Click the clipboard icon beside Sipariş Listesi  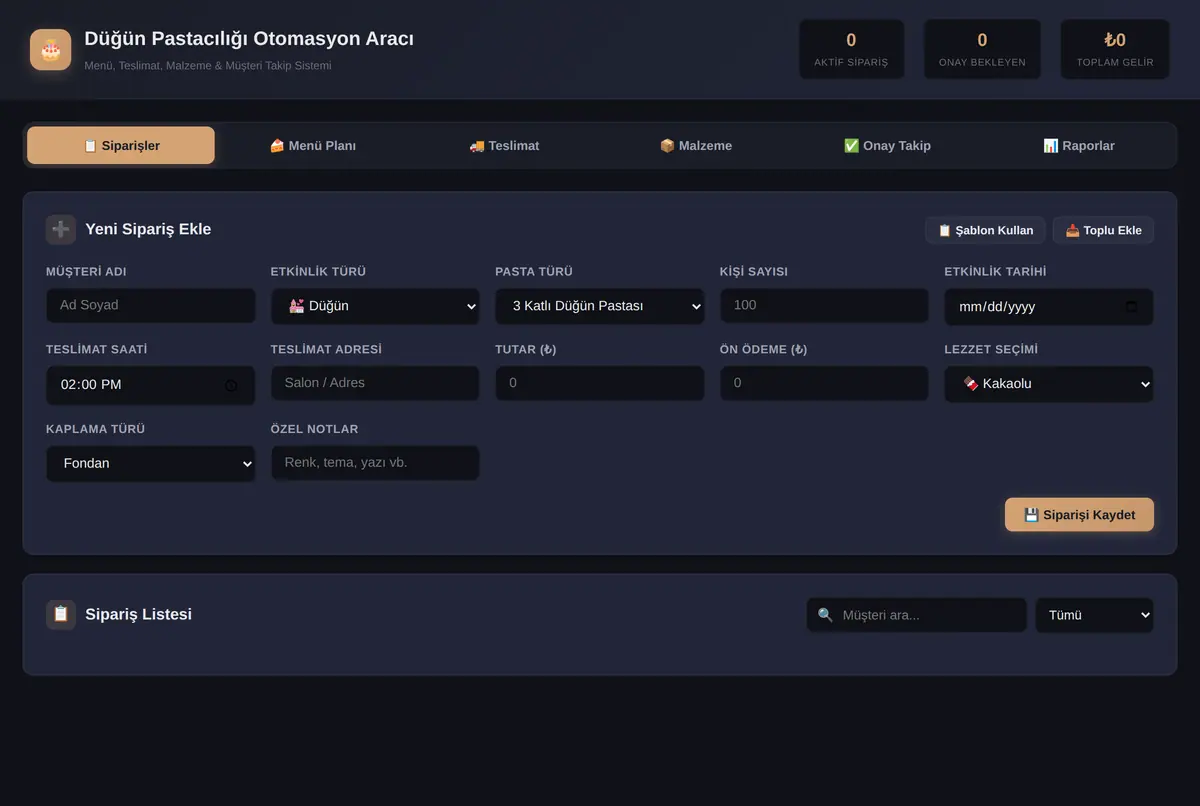(61, 614)
